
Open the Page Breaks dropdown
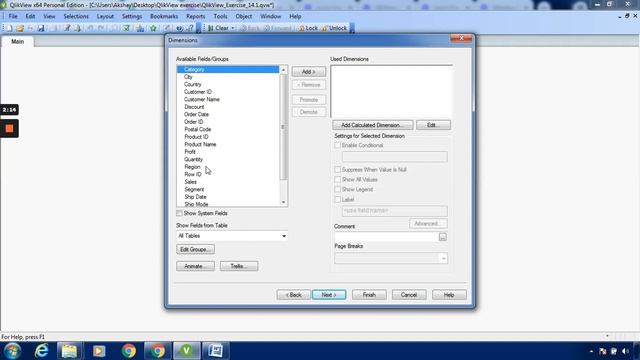click(x=391, y=258)
